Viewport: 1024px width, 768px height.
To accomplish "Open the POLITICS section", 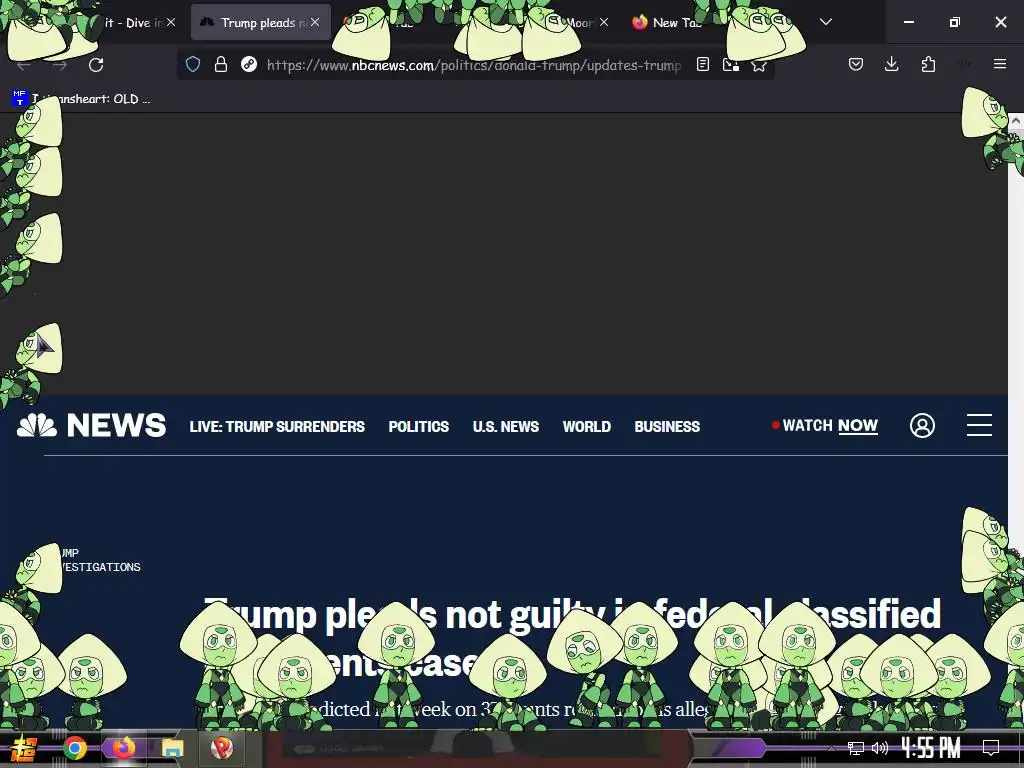I will [x=419, y=426].
